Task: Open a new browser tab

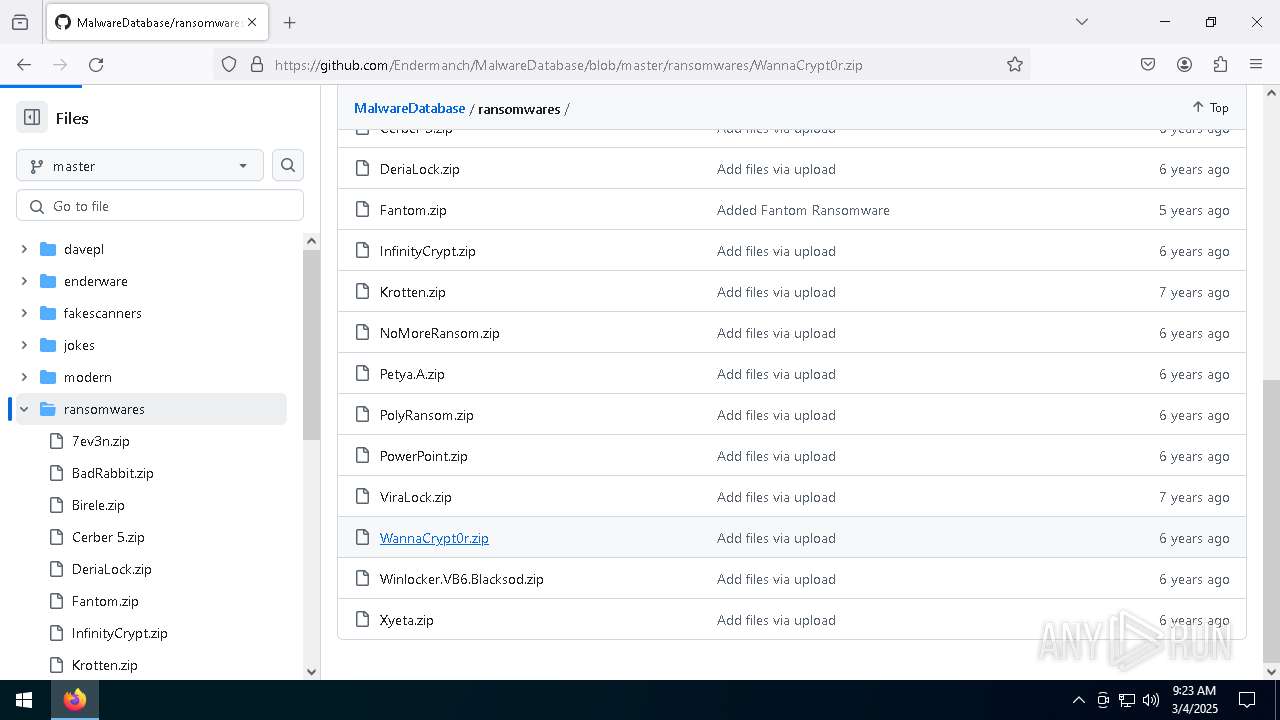Action: point(289,22)
